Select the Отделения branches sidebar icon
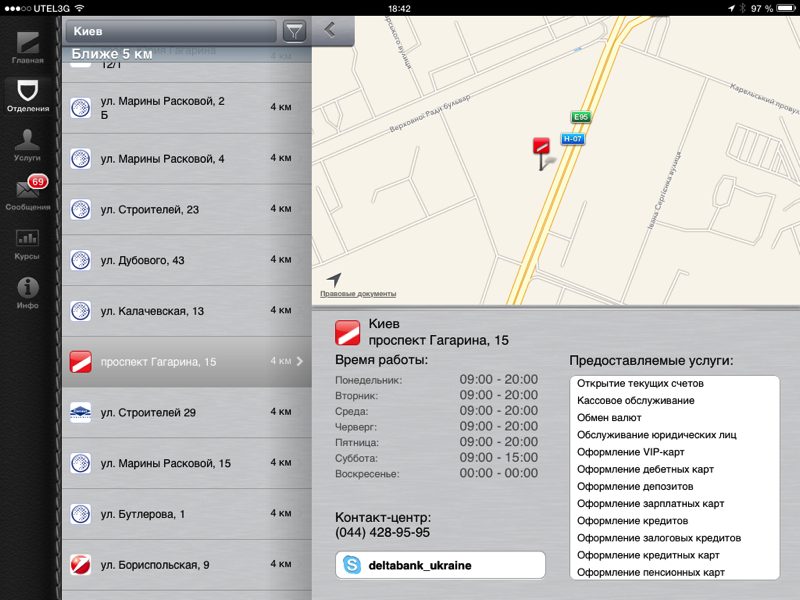Image resolution: width=800 pixels, height=600 pixels. 27,96
